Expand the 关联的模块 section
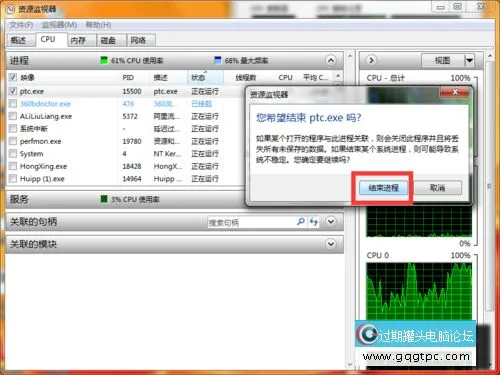This screenshot has width=500, height=375. [x=331, y=244]
